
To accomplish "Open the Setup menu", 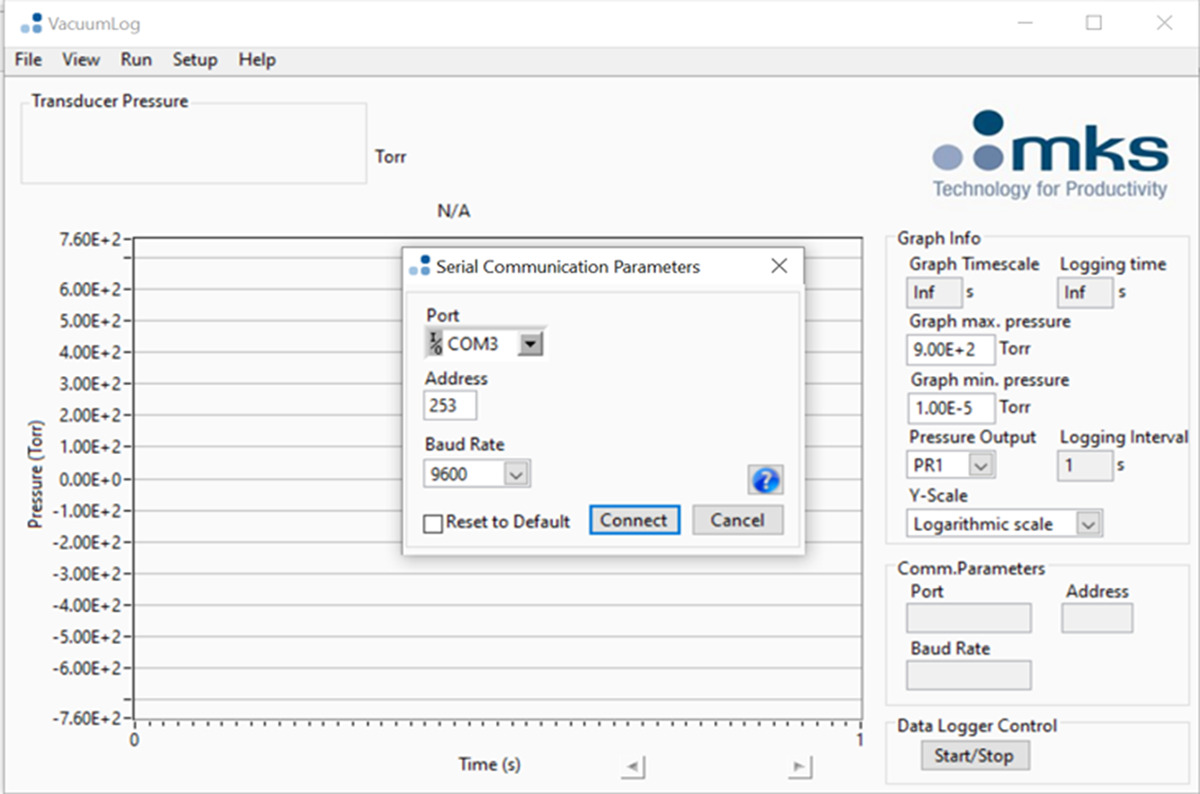I will [194, 60].
